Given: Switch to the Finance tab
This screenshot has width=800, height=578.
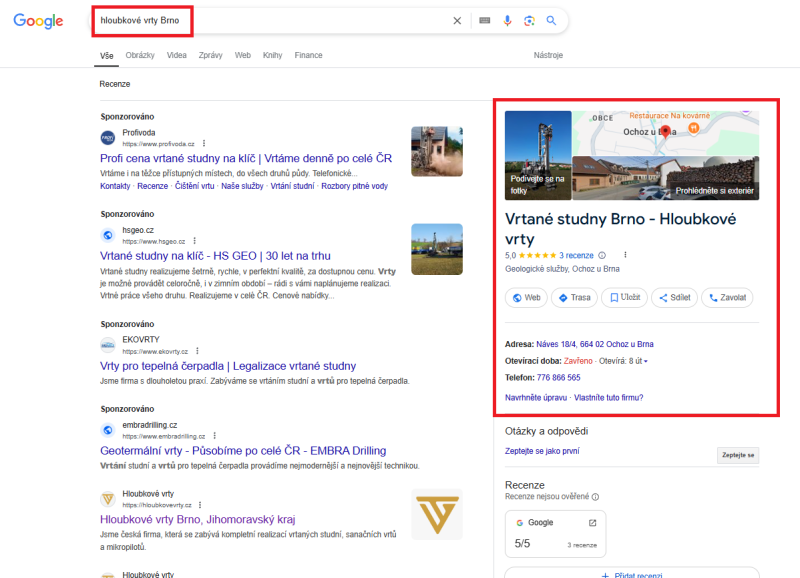Looking at the screenshot, I should 308,55.
